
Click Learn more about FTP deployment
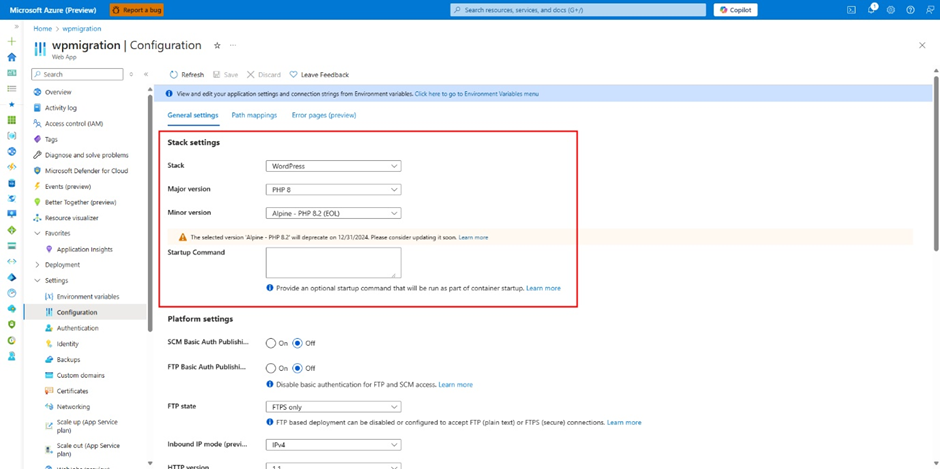tap(624, 423)
